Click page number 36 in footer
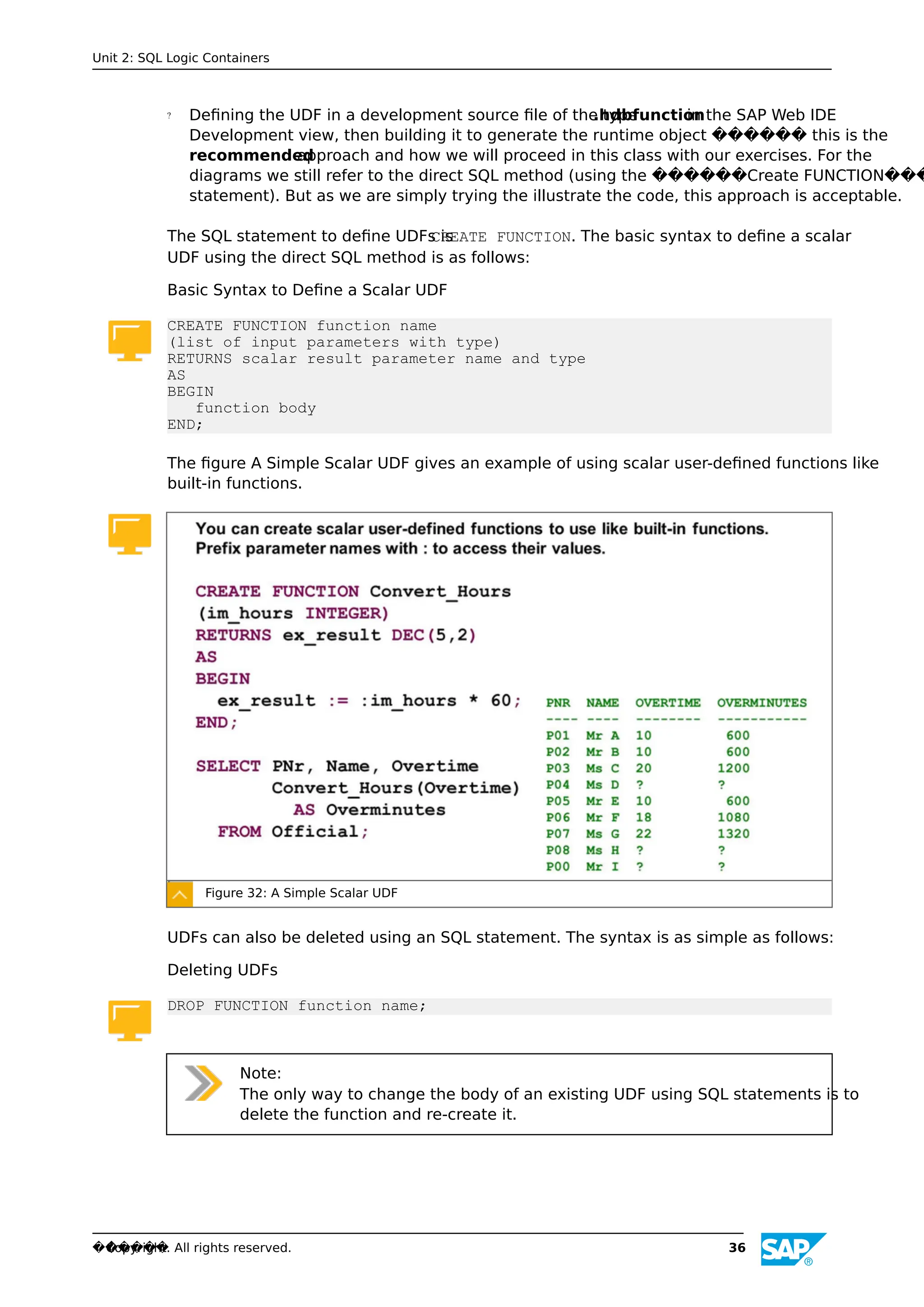 737,1248
